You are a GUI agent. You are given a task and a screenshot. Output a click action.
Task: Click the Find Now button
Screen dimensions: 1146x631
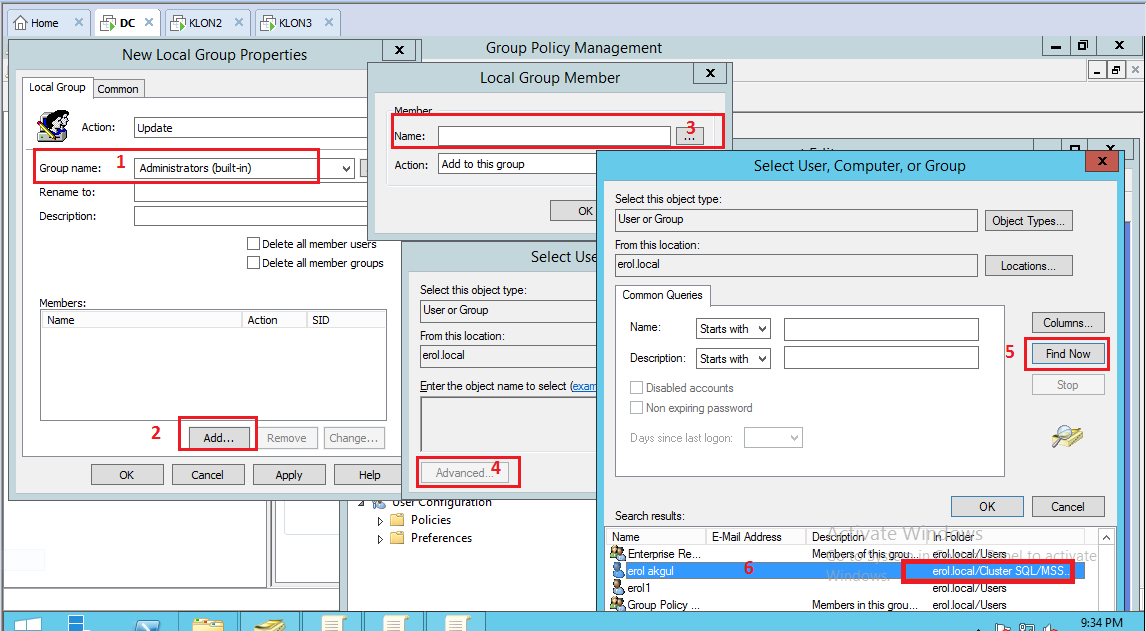pos(1067,354)
